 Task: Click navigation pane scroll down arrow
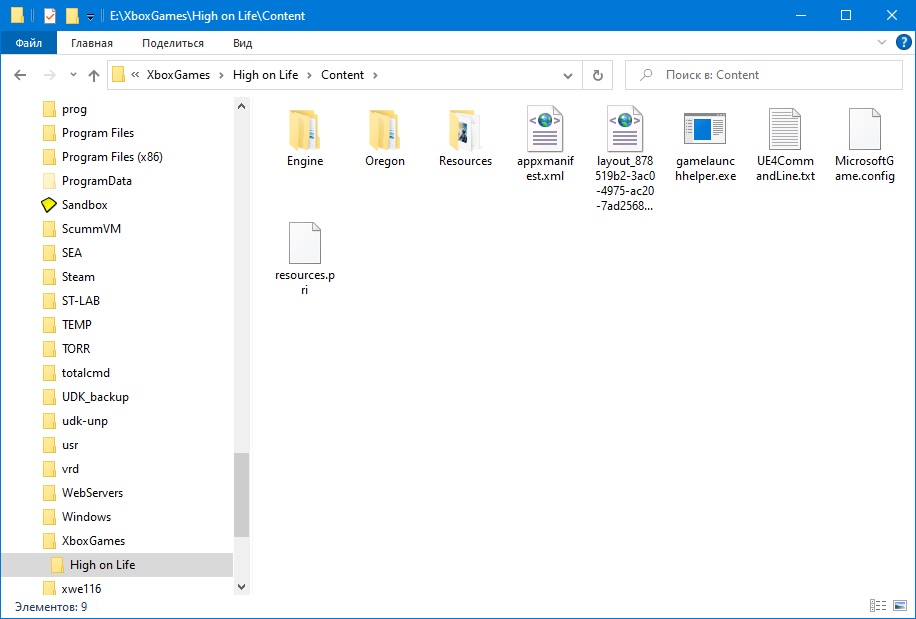241,586
